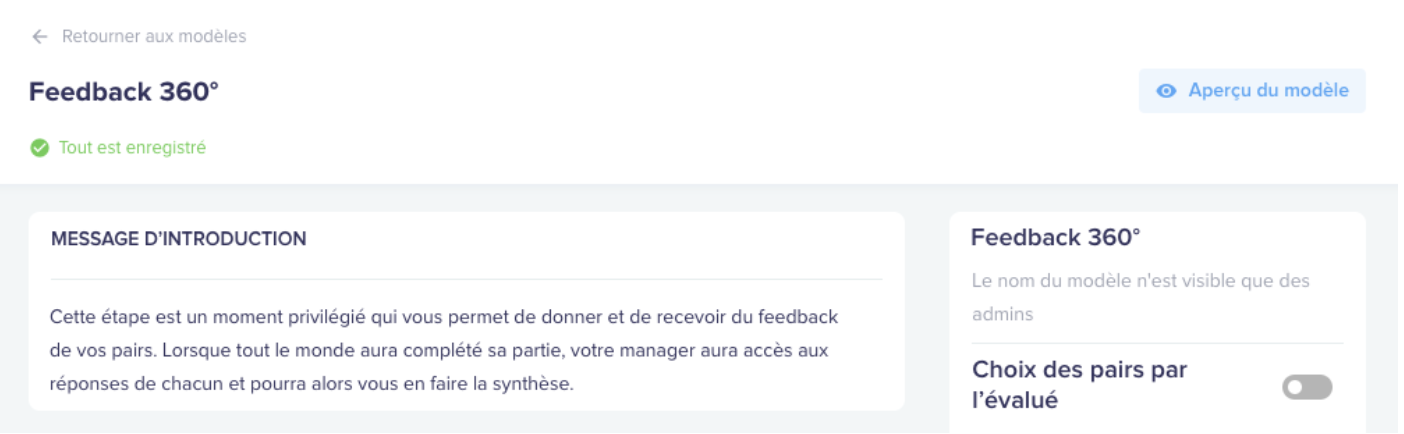This screenshot has height=434, width=1404.
Task: Click the back arrow icon
Action: (39, 37)
